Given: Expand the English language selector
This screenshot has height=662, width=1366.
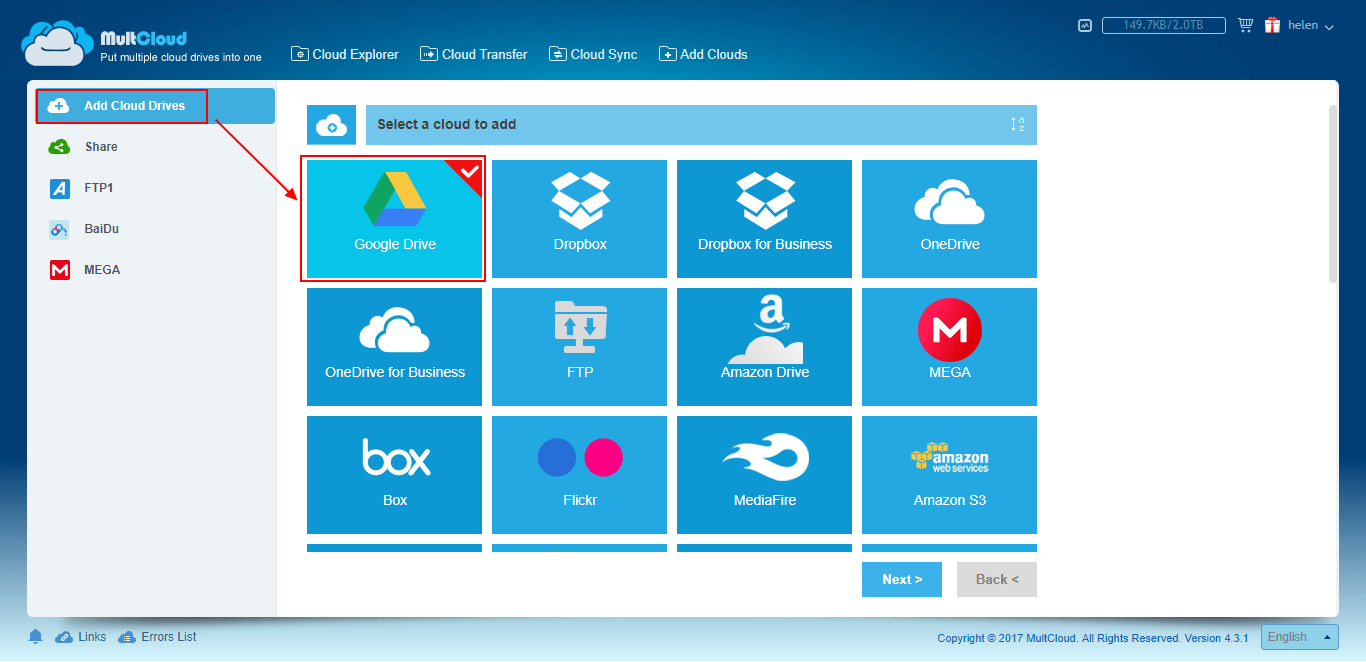Looking at the screenshot, I should pyautogui.click(x=1299, y=637).
